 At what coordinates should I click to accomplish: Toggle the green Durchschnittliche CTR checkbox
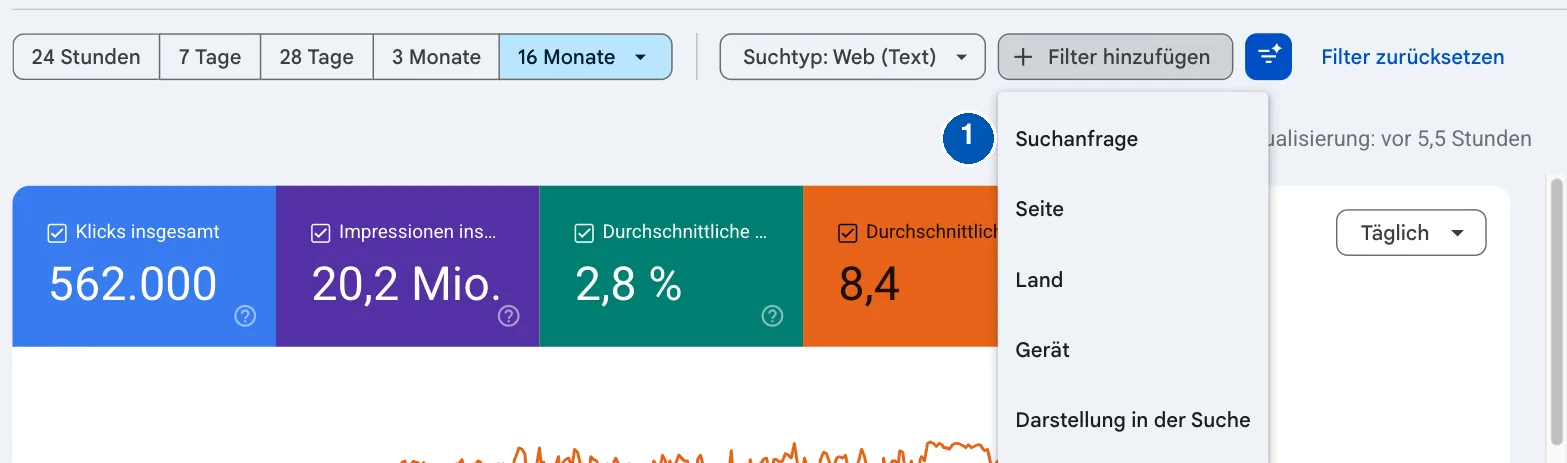tap(584, 233)
